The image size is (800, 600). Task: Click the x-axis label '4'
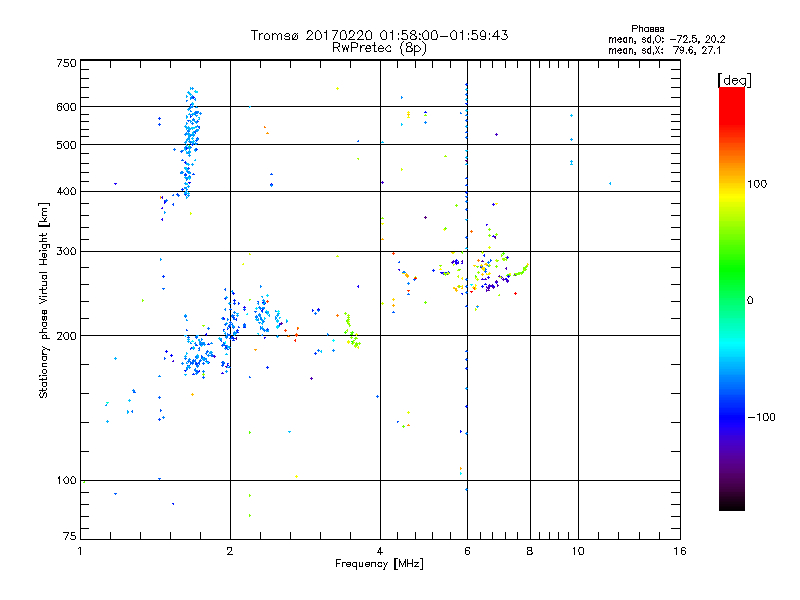click(x=380, y=551)
